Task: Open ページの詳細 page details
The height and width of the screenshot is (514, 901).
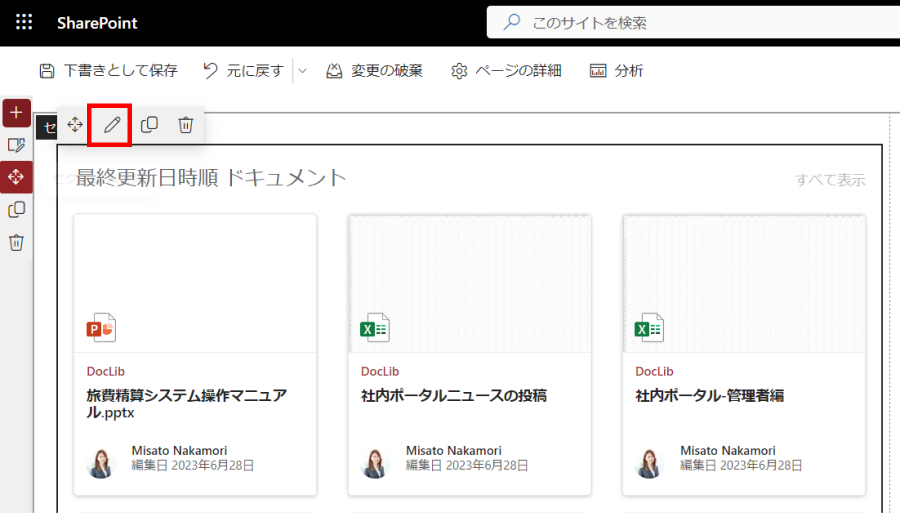Action: coord(506,71)
